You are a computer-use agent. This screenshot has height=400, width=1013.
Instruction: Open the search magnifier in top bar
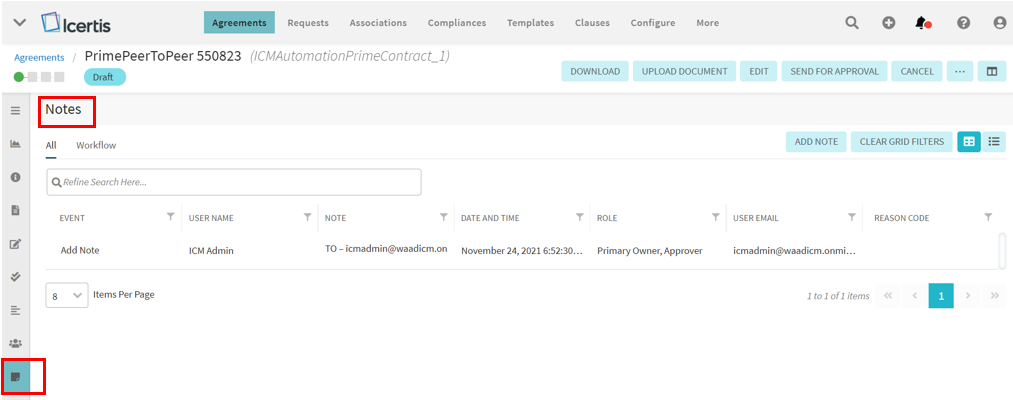pyautogui.click(x=852, y=23)
